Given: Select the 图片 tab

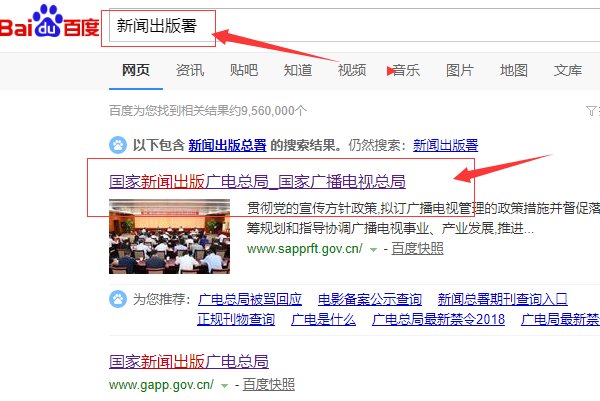Looking at the screenshot, I should 460,70.
